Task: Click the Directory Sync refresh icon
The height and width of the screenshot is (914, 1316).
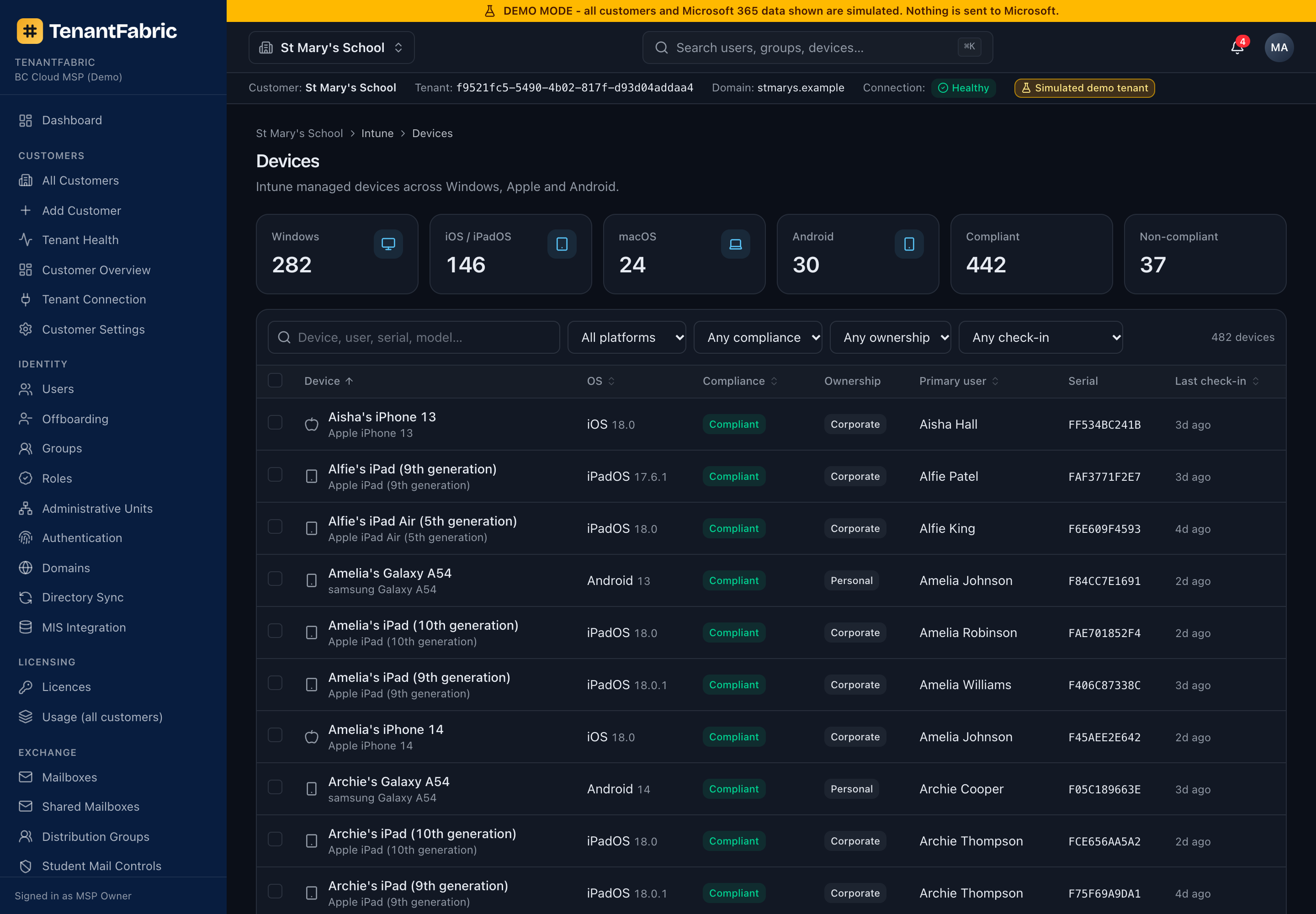Action: coord(25,597)
